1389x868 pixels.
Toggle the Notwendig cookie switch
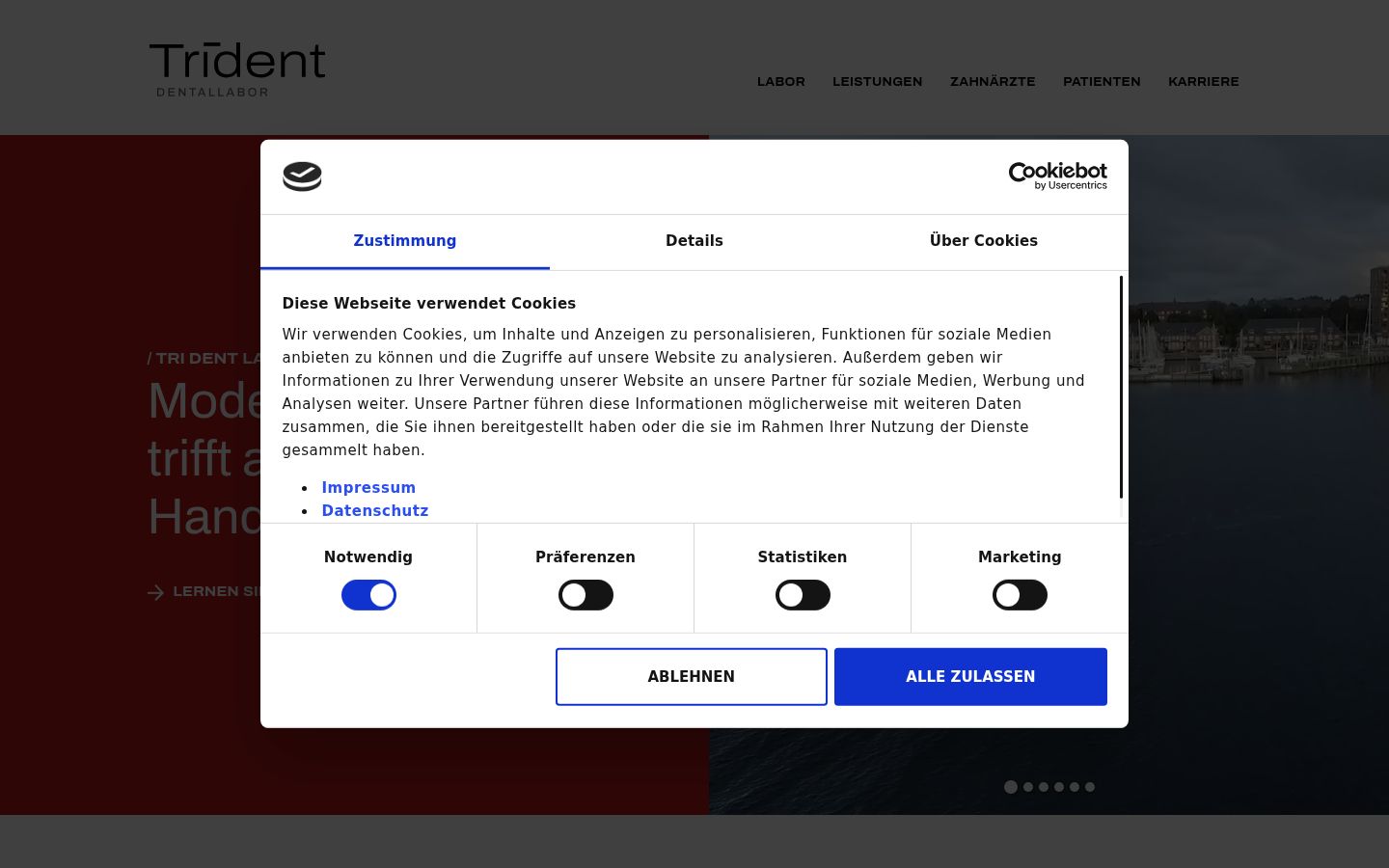click(368, 595)
